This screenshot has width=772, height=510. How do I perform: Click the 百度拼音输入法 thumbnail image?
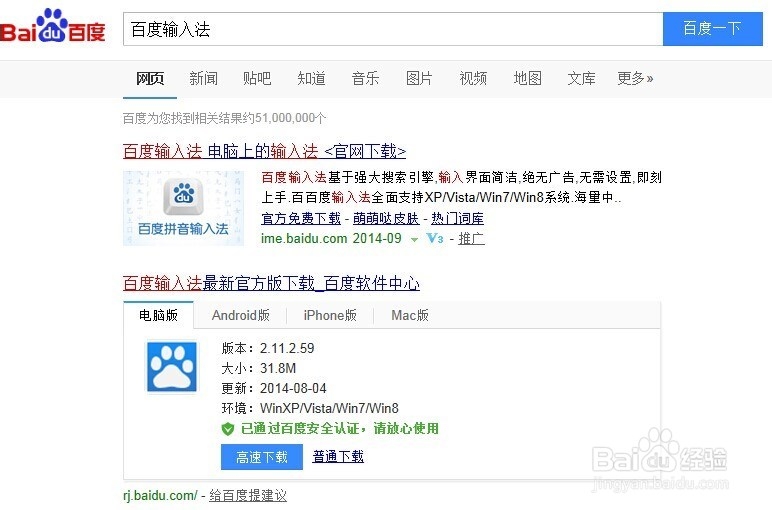[183, 208]
